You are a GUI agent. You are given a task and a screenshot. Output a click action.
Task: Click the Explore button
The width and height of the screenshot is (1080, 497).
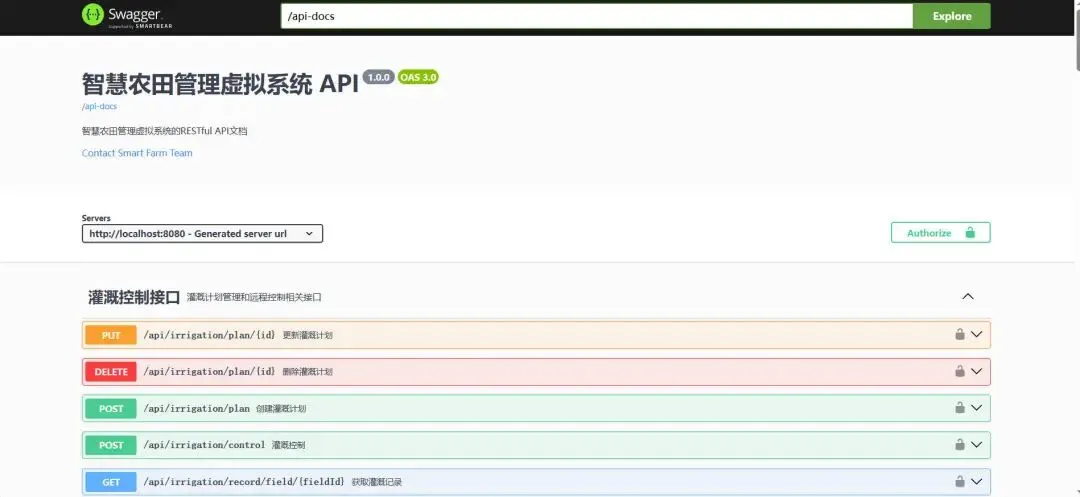(x=952, y=16)
